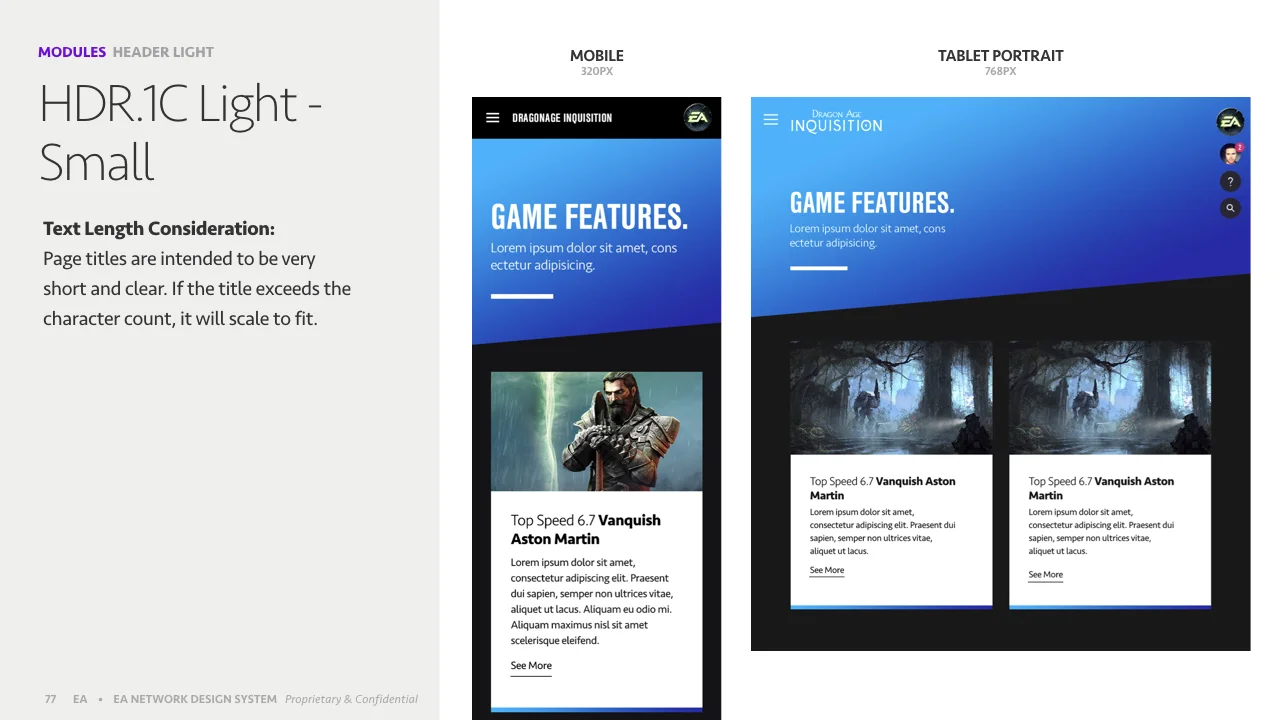This screenshot has width=1280, height=720.
Task: Select the DRAGONAGE INQUISITION mobile title
Action: coord(562,118)
